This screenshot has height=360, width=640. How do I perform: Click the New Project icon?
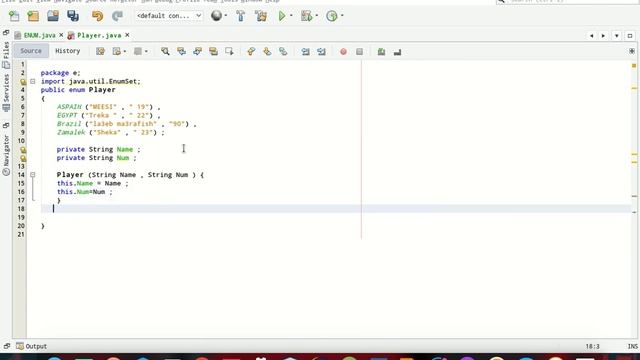[x=33, y=16]
